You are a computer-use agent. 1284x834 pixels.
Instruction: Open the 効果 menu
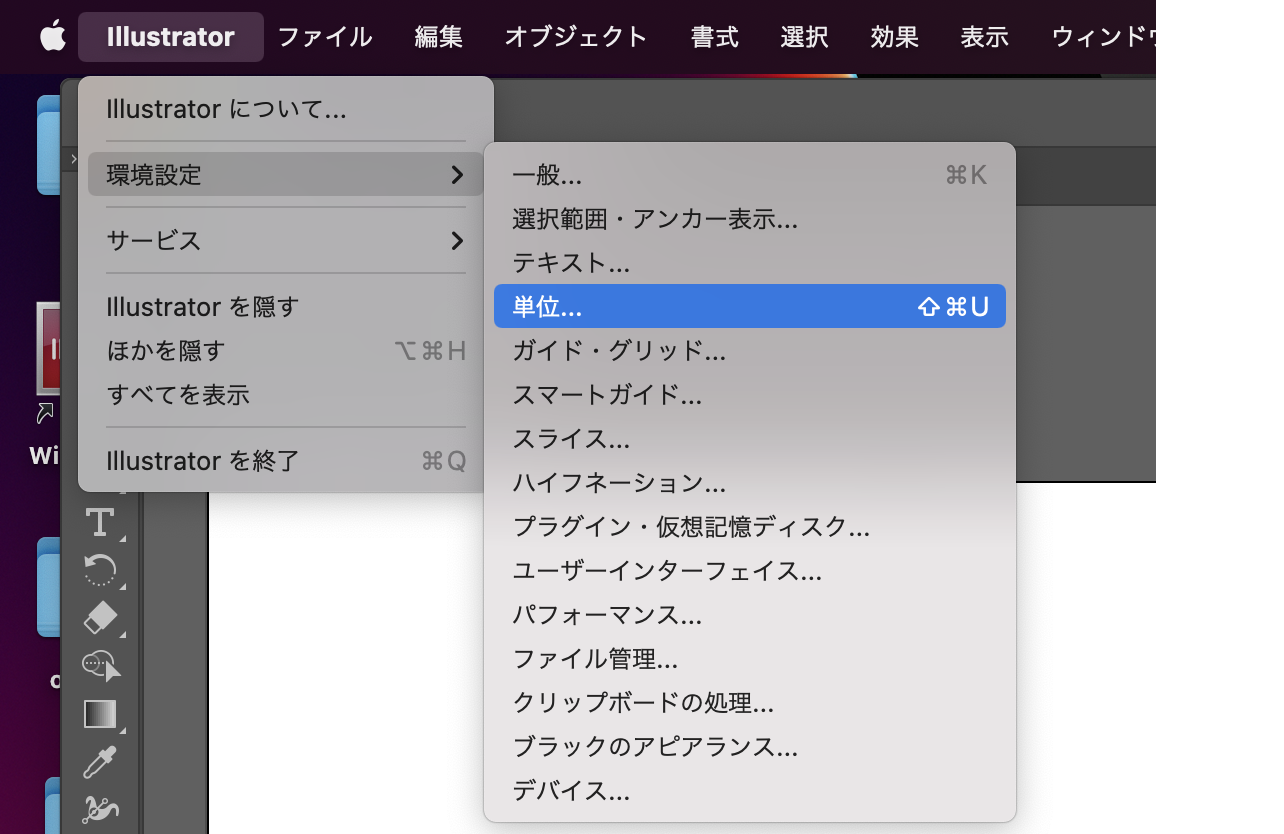coord(895,37)
